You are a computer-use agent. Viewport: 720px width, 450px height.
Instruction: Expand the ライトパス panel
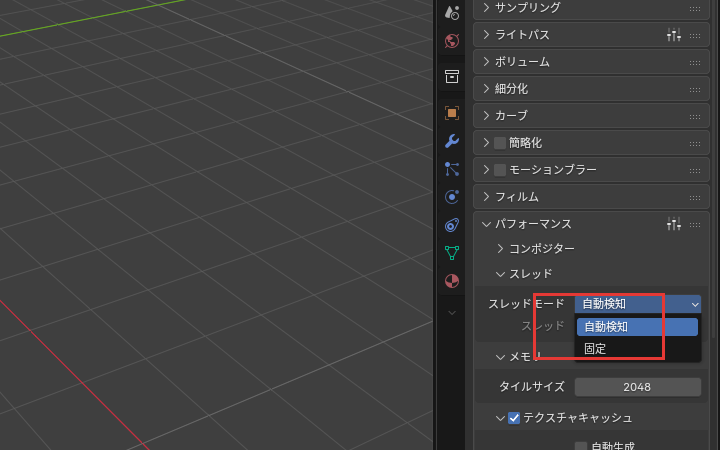(x=486, y=34)
